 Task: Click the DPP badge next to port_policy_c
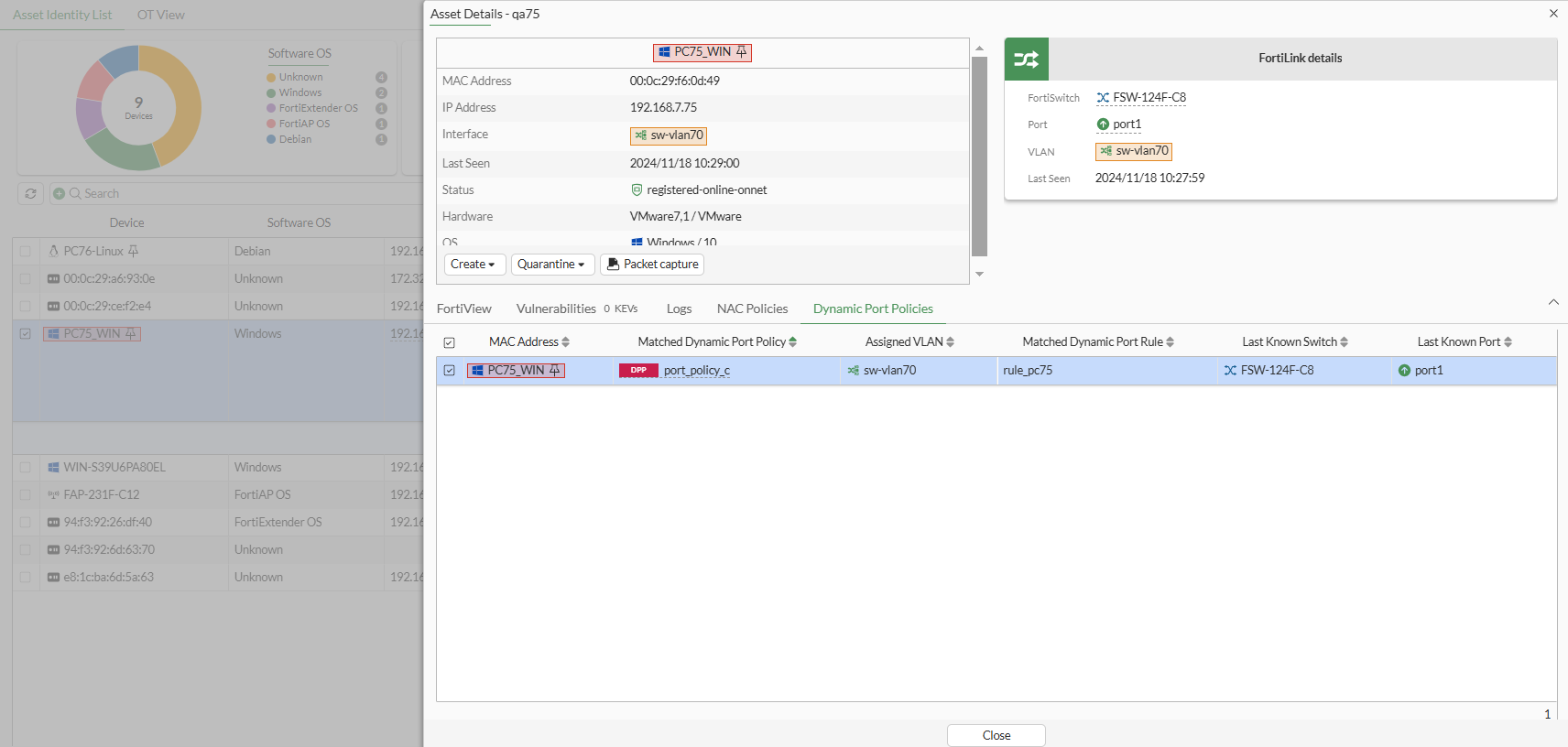(x=638, y=371)
